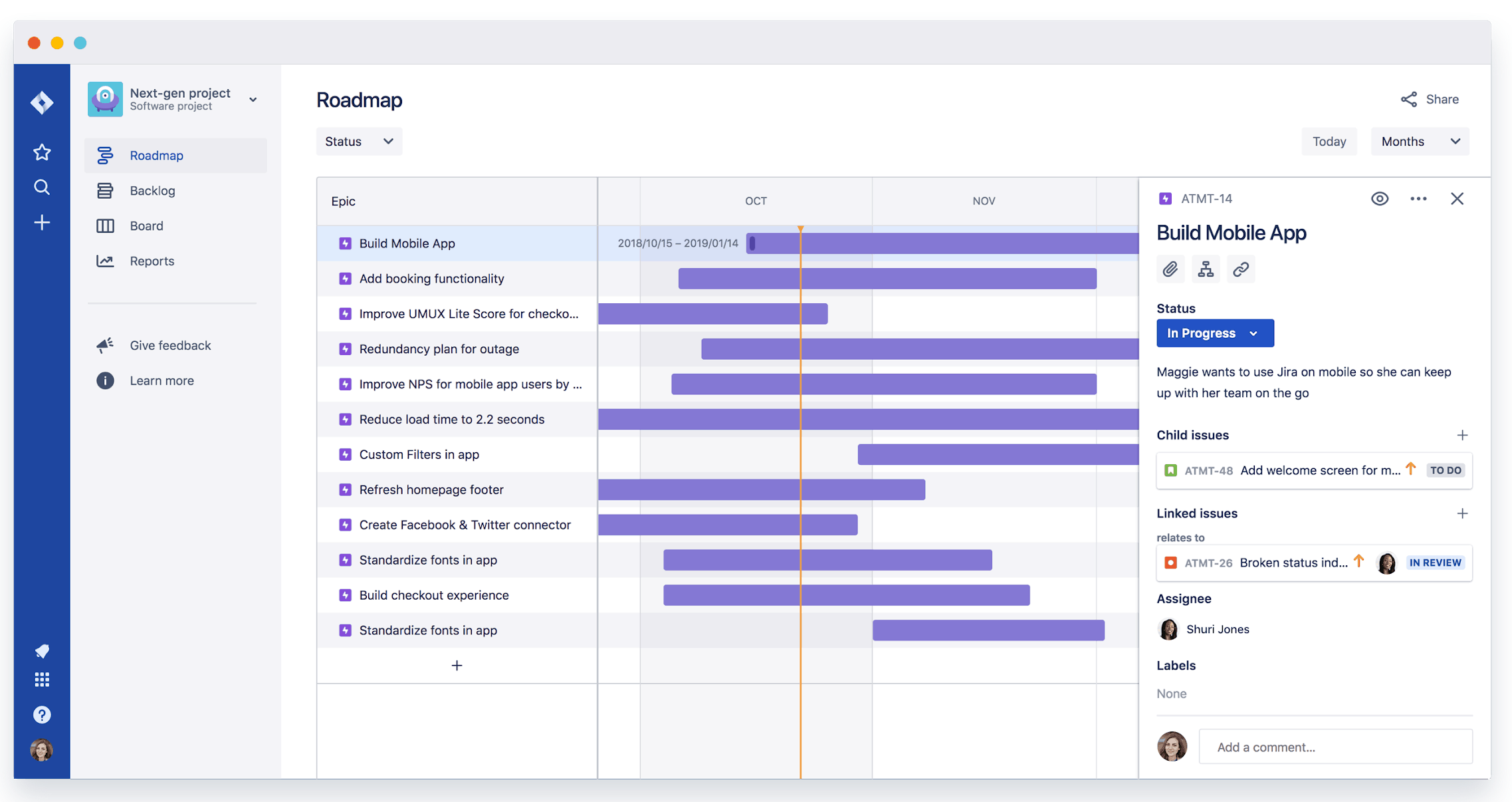This screenshot has width=1512, height=802.
Task: Create a new item with the plus icon
Action: 42,222
